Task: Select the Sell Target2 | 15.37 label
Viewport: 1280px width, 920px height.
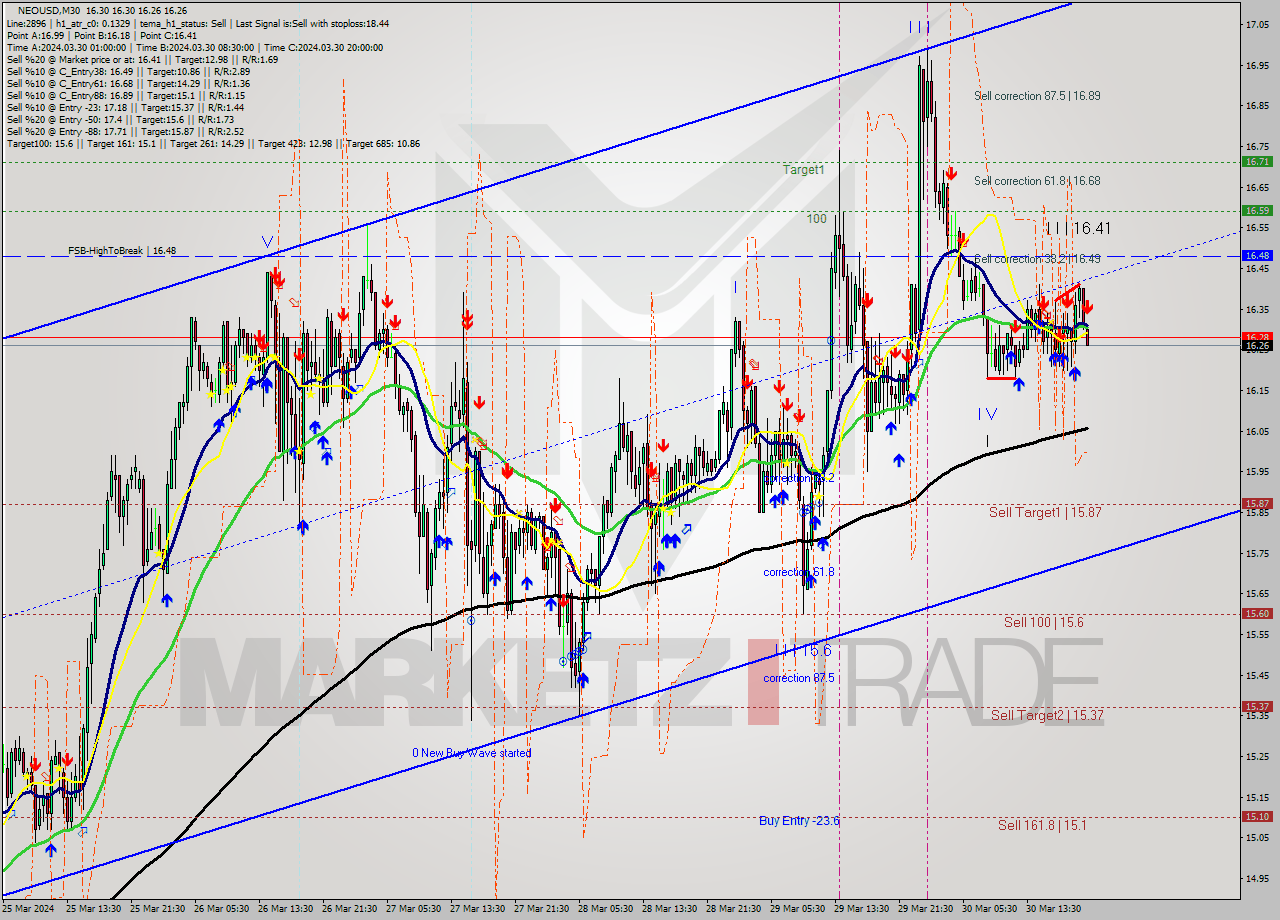Action: [1047, 715]
